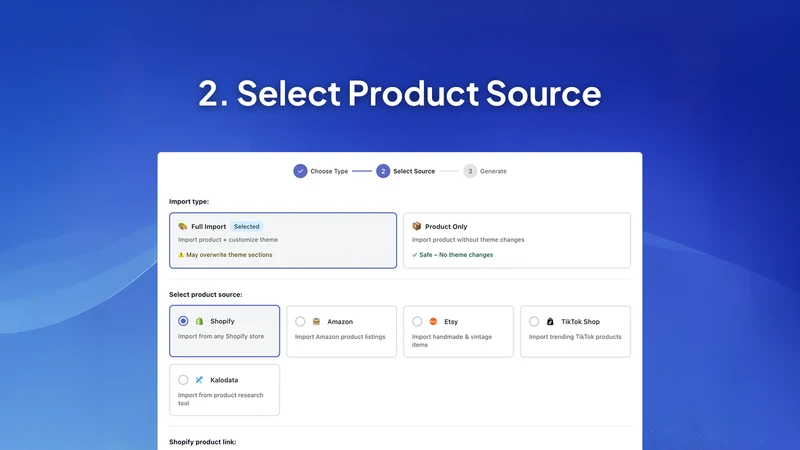
Task: Click 'Import from product research tool' text
Action: [220, 399]
